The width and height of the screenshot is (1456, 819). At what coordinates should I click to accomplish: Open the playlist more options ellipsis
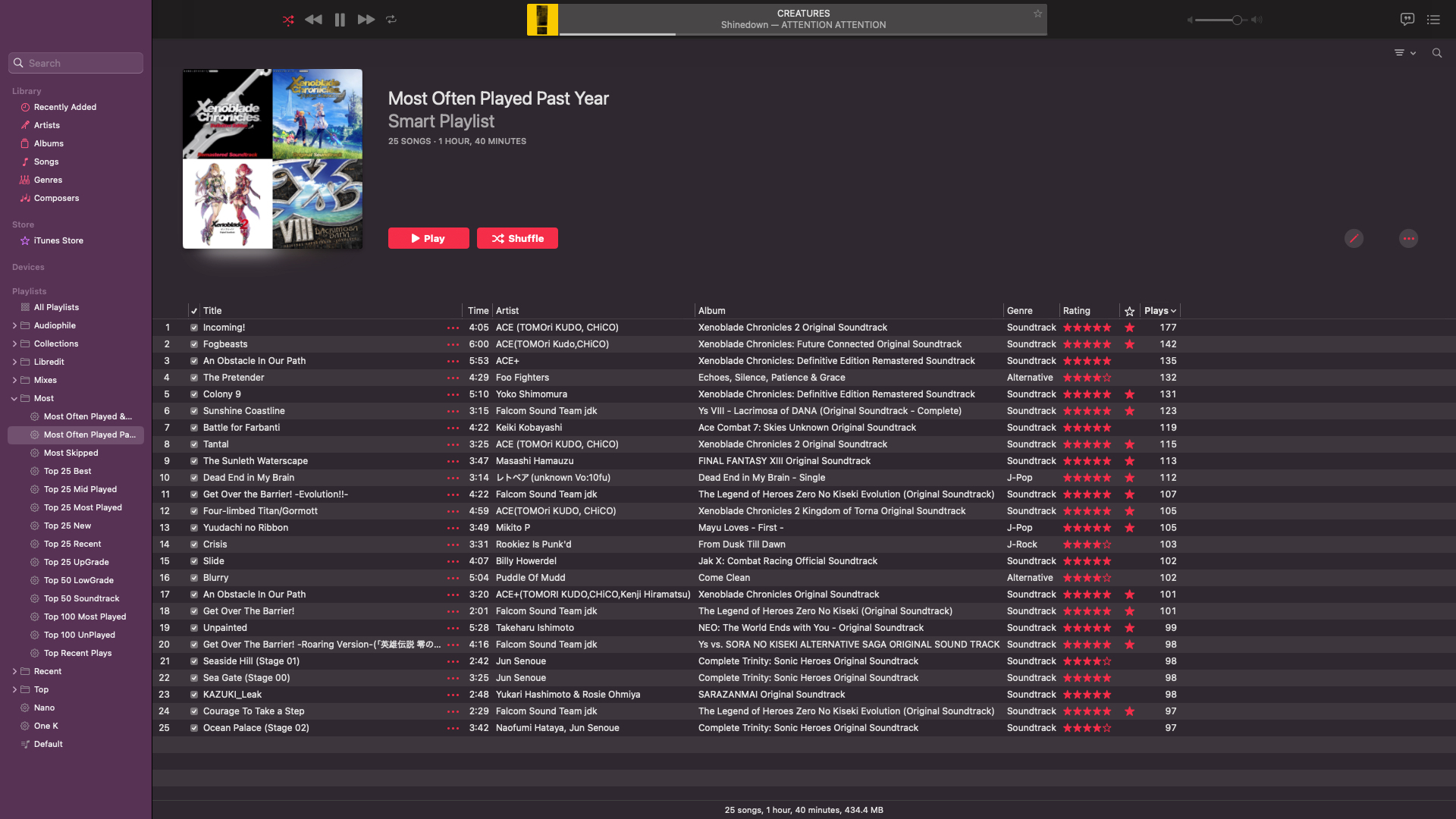coord(1408,238)
